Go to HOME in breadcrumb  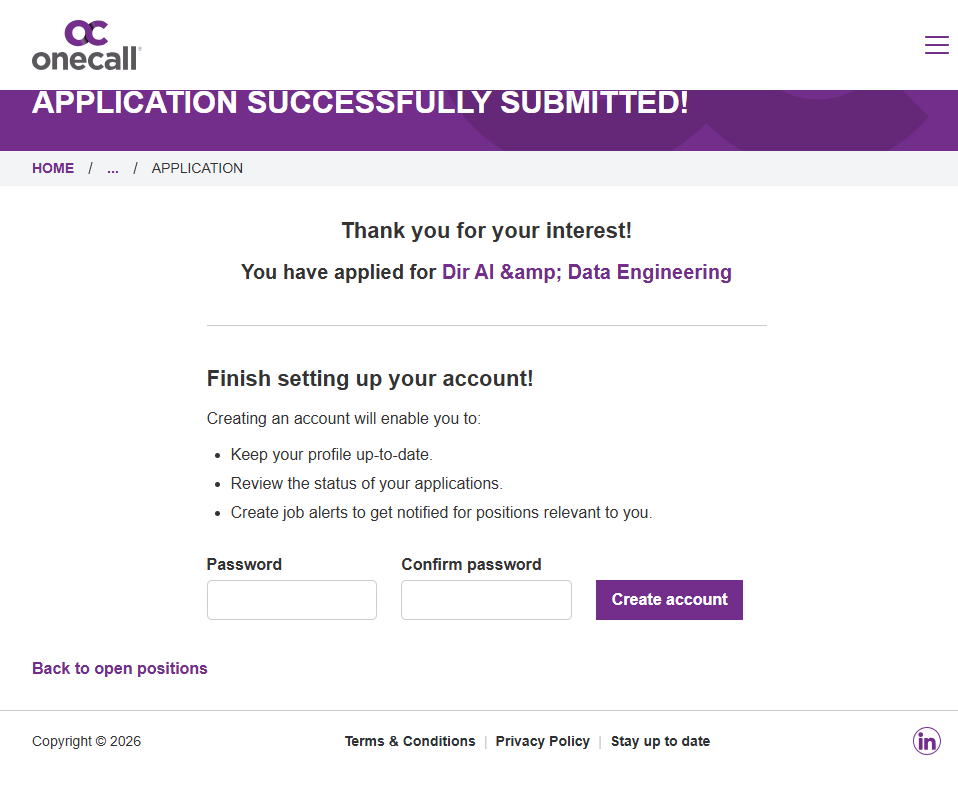[x=53, y=168]
